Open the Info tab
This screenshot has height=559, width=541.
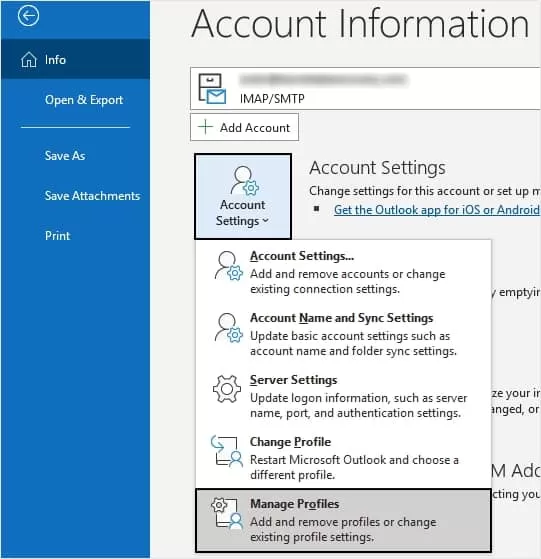75,60
